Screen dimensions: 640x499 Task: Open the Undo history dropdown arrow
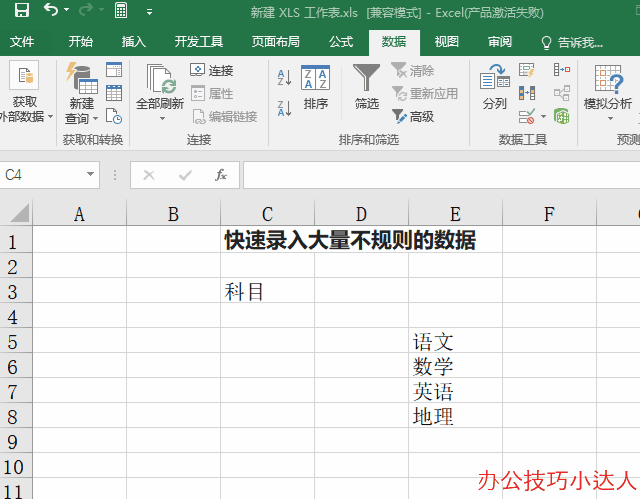tap(67, 10)
